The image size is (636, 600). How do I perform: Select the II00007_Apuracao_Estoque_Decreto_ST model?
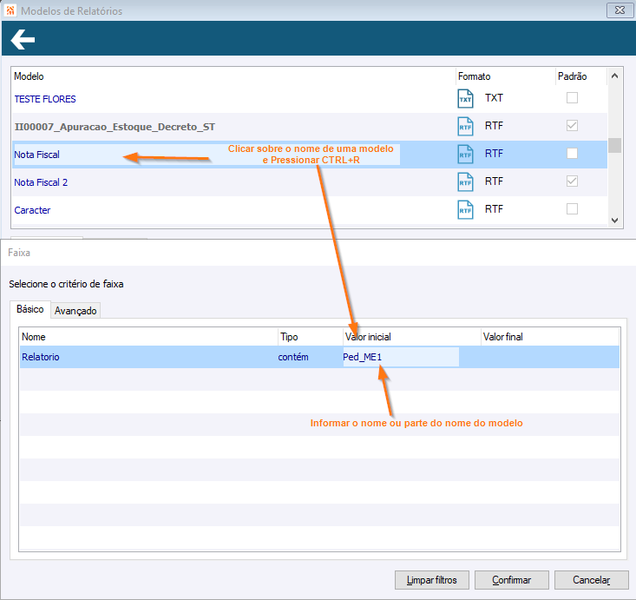(115, 127)
